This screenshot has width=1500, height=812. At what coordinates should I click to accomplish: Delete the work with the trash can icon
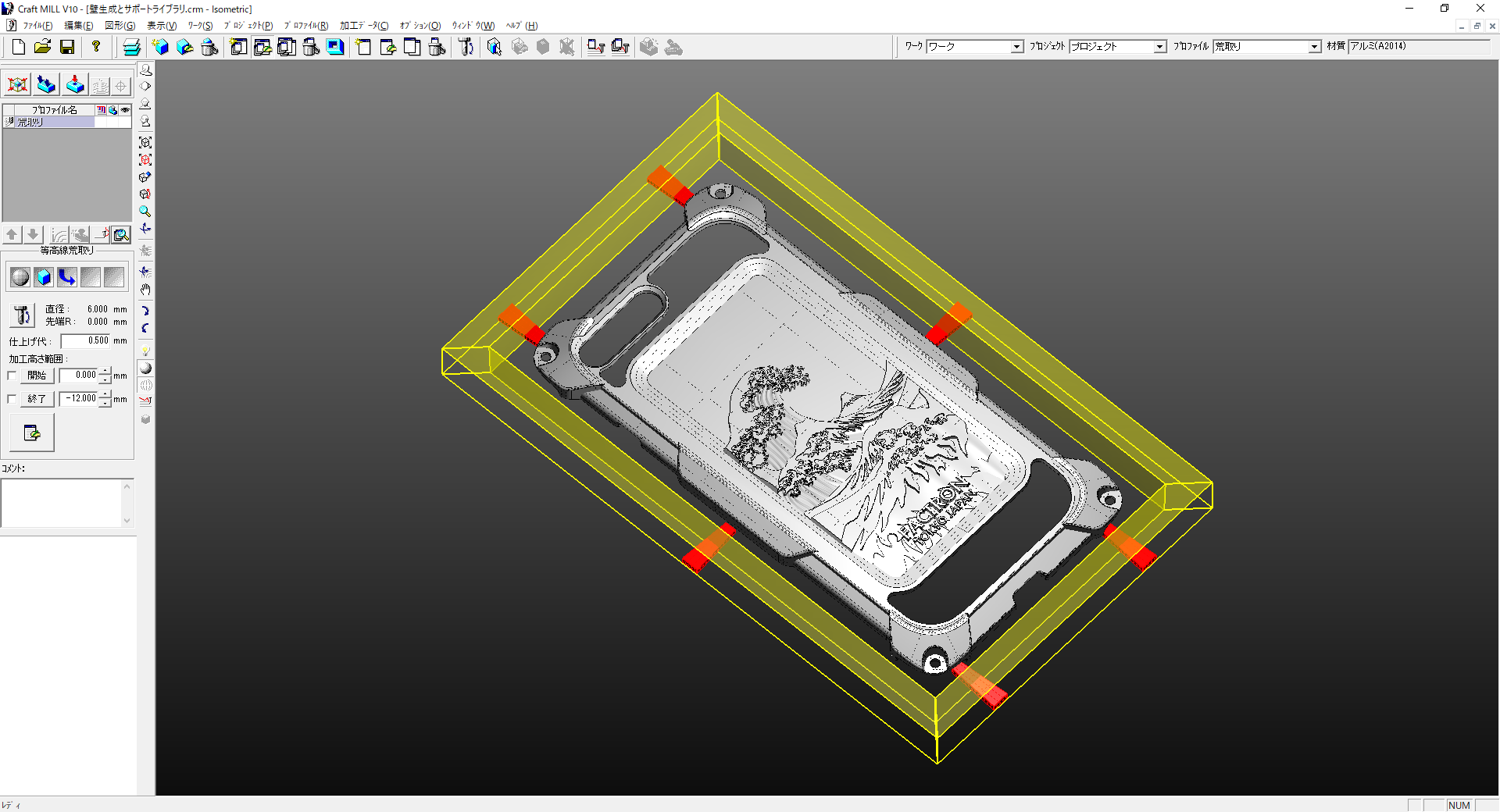[x=209, y=47]
